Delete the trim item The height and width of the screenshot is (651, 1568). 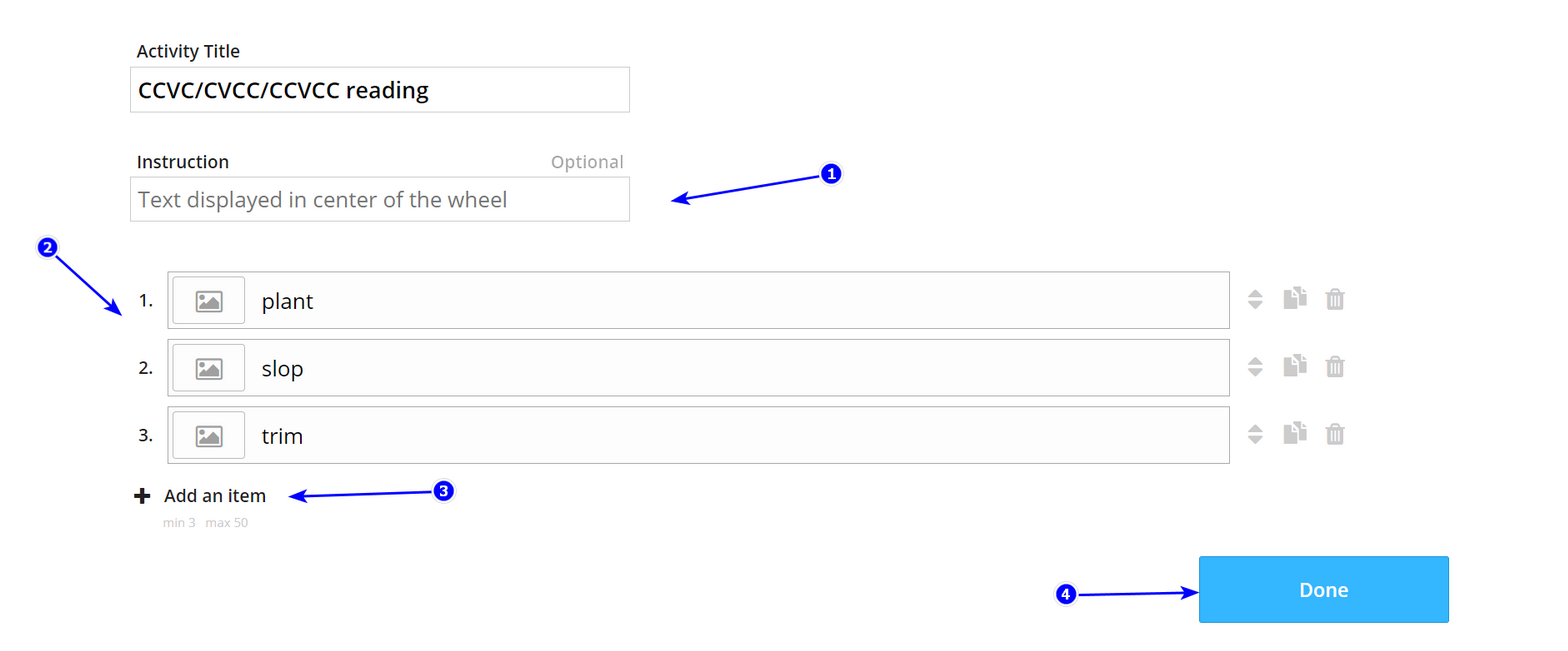(1334, 433)
